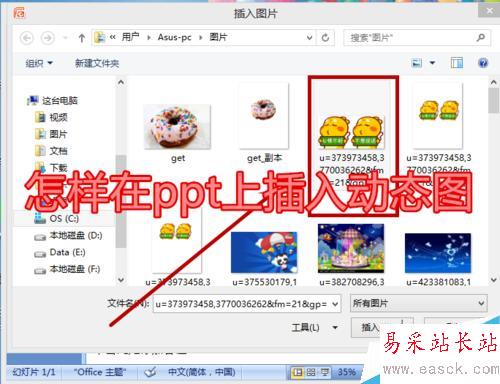The width and height of the screenshot is (500, 384).
Task: Go back using the Back arrow
Action: (27, 38)
